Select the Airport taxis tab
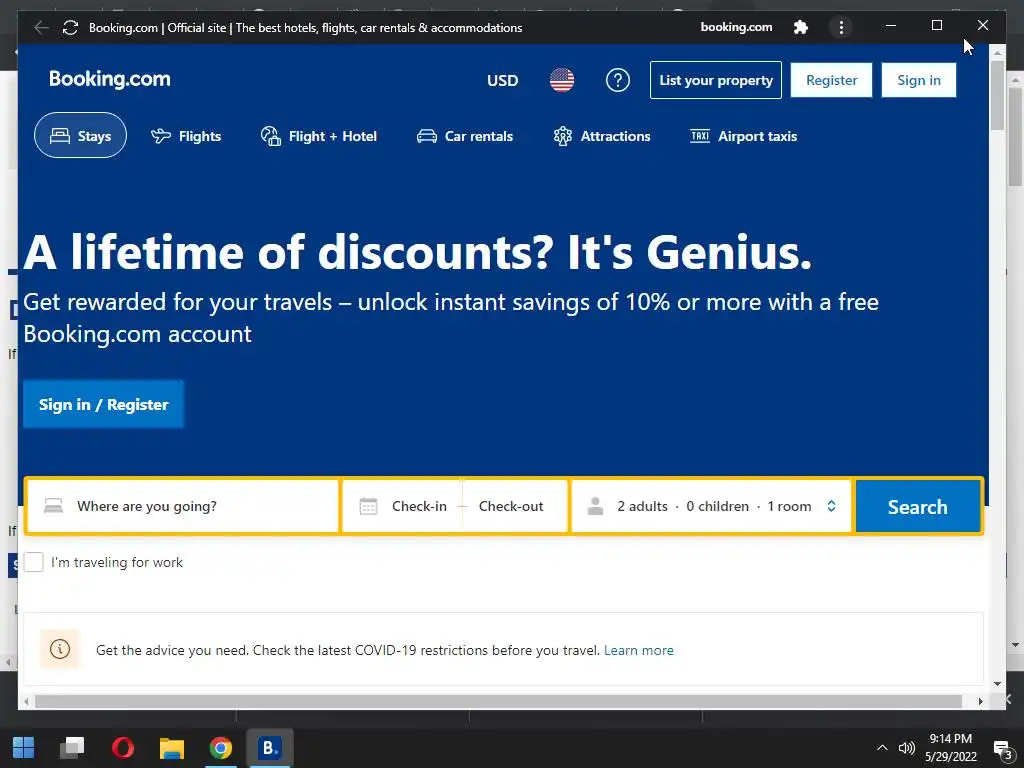 click(743, 136)
